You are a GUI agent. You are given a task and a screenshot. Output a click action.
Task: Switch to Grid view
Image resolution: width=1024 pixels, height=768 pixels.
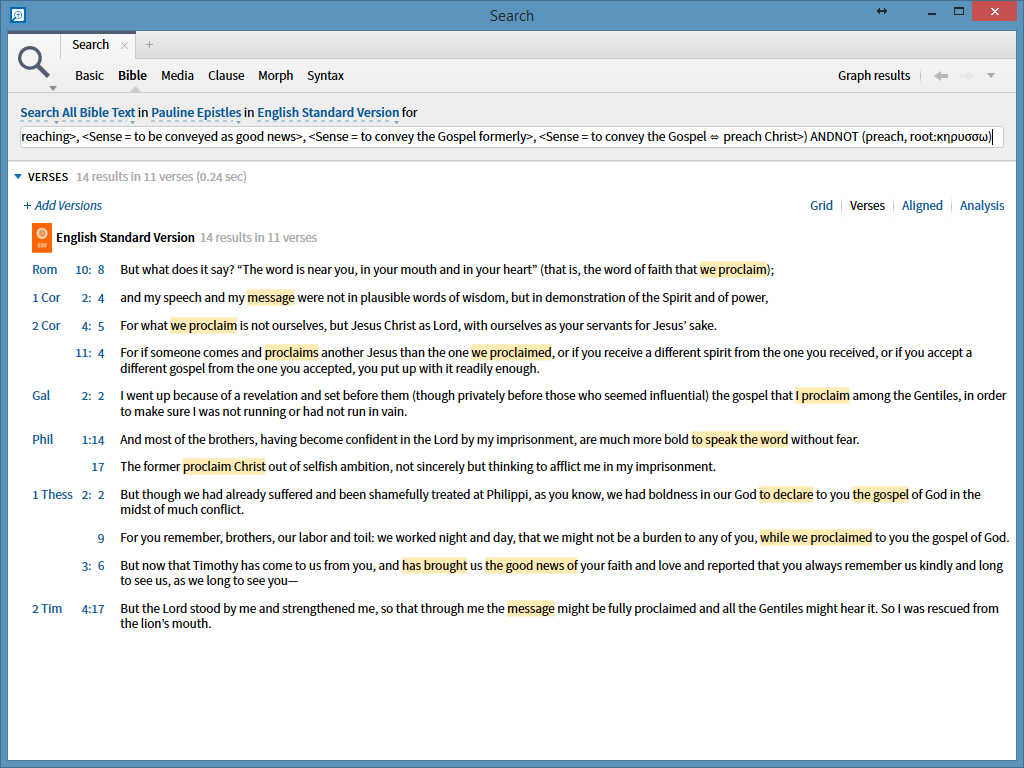(821, 206)
